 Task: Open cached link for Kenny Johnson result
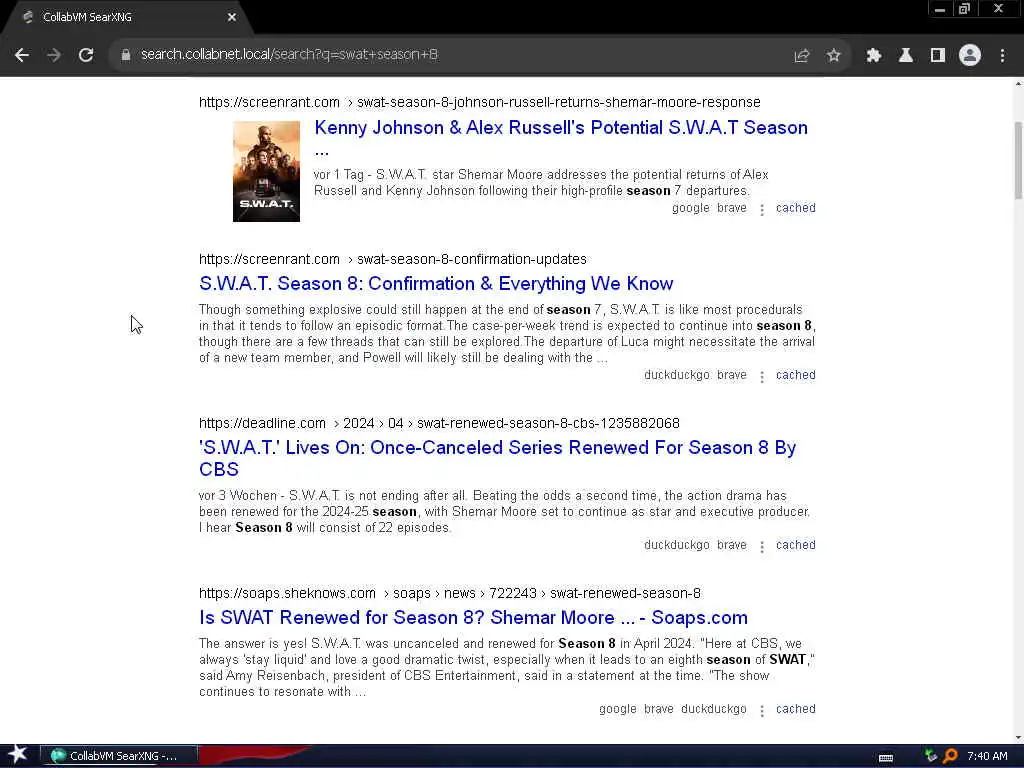point(795,208)
